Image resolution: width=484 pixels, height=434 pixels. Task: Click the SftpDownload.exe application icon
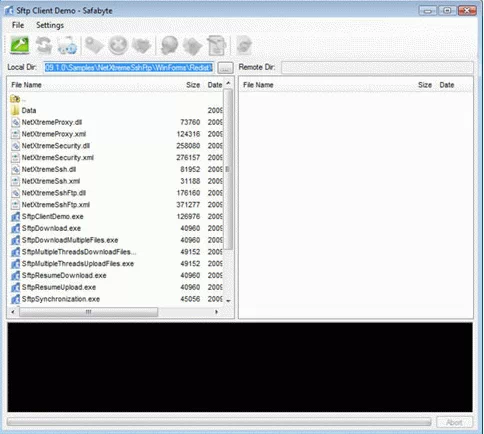(x=15, y=228)
